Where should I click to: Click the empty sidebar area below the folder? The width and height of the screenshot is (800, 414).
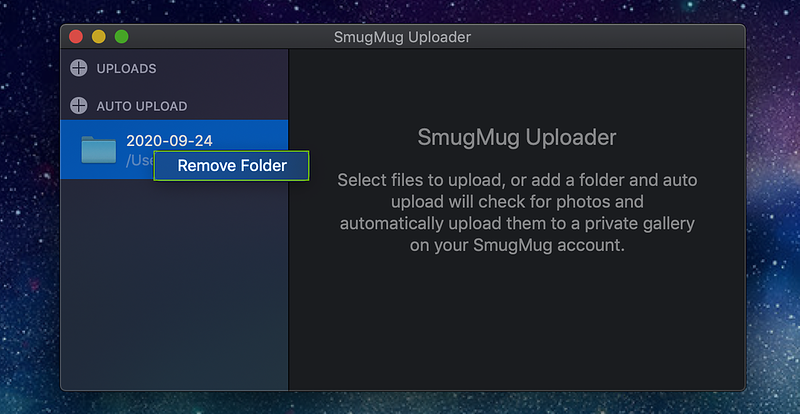pyautogui.click(x=174, y=283)
